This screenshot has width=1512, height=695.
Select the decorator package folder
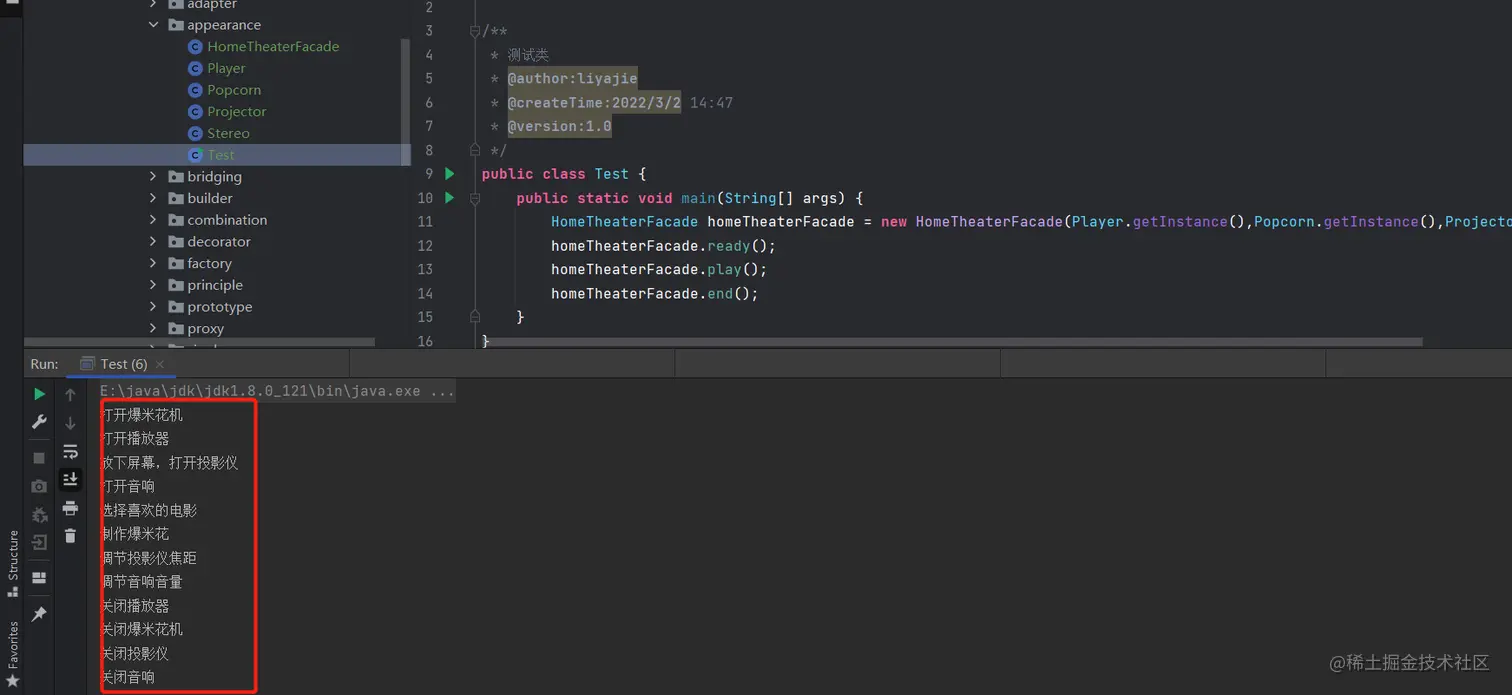coord(209,242)
